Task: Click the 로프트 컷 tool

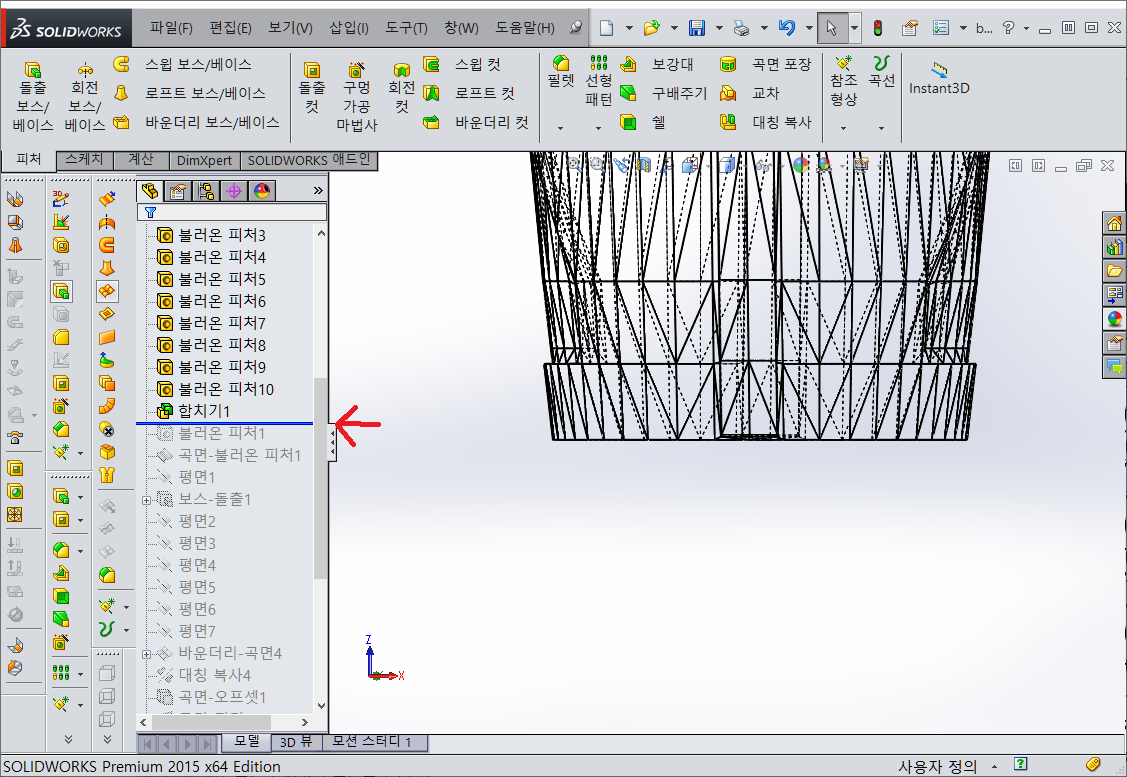Action: pos(469,93)
